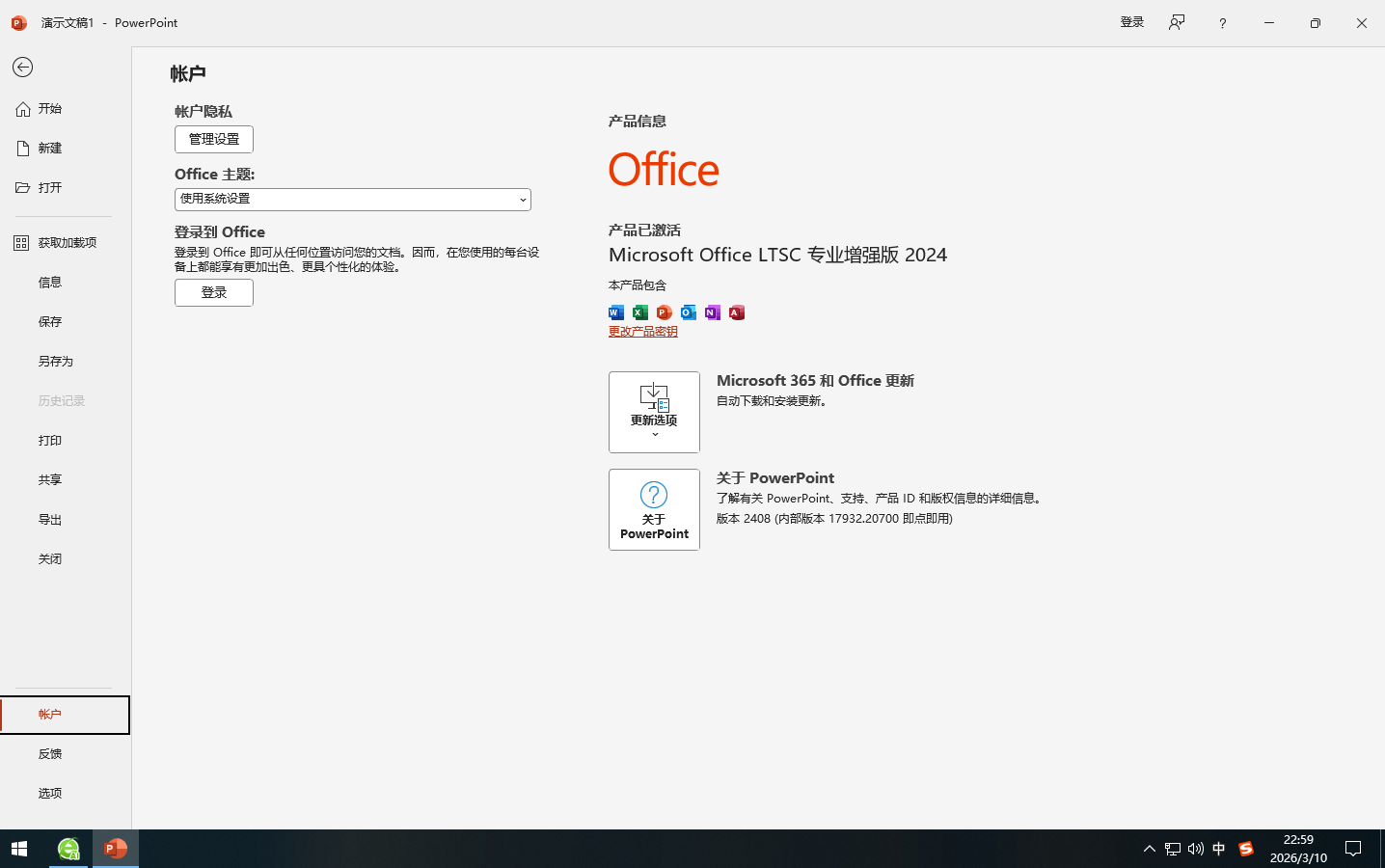1385x868 pixels.
Task: Click the Excel product icon
Action: (x=640, y=312)
